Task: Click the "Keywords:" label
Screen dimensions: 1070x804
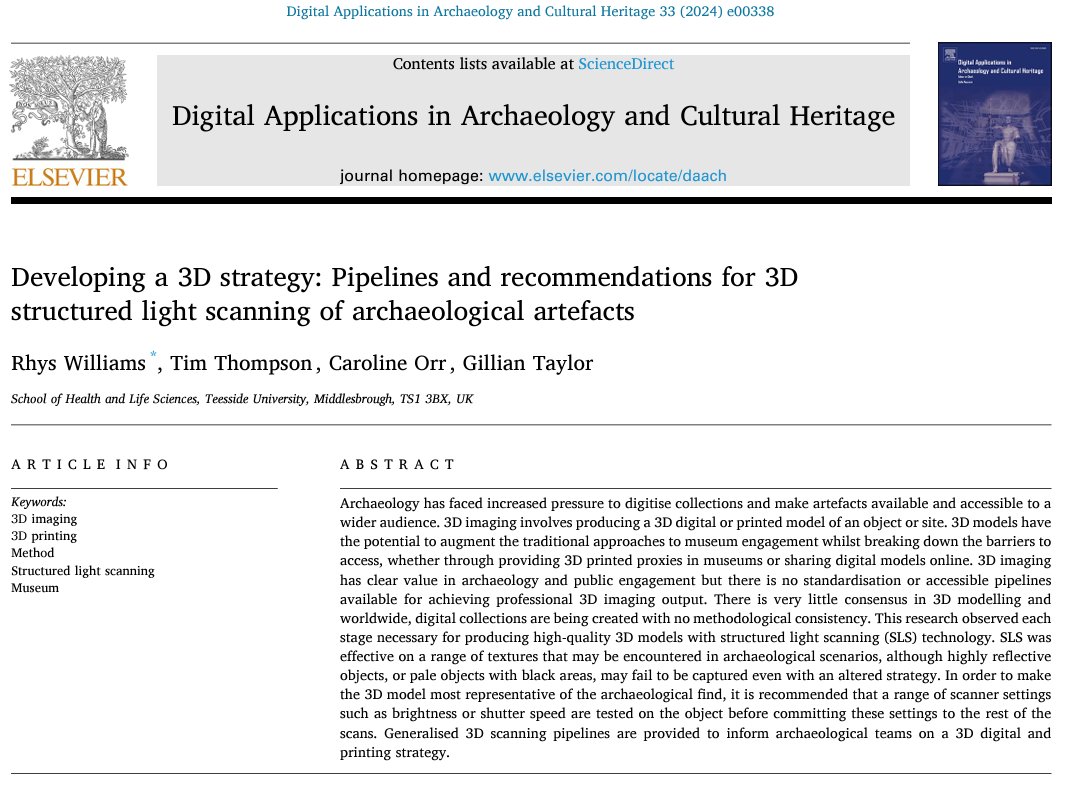Action: pos(39,502)
